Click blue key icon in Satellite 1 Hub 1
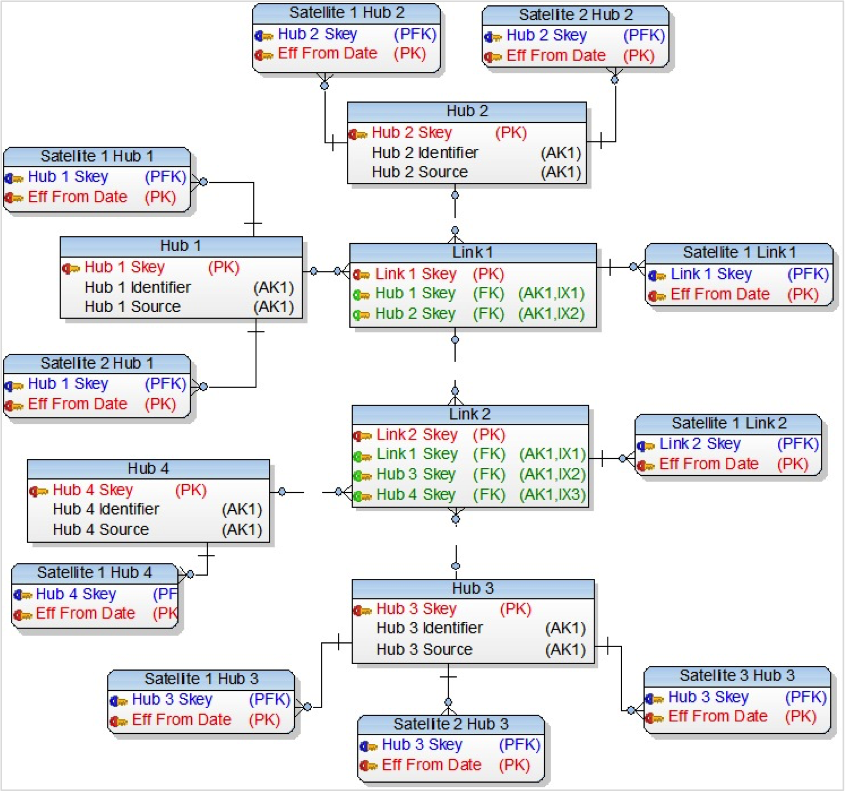845x791 pixels. coord(14,178)
